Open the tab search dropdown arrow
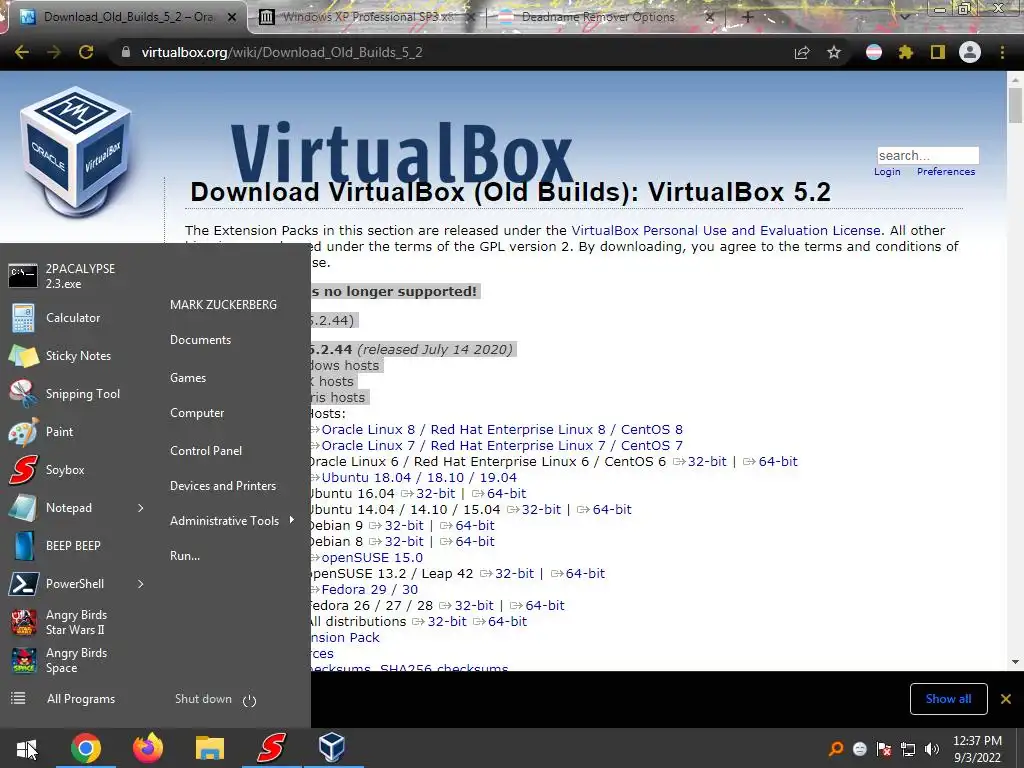 pyautogui.click(x=905, y=16)
